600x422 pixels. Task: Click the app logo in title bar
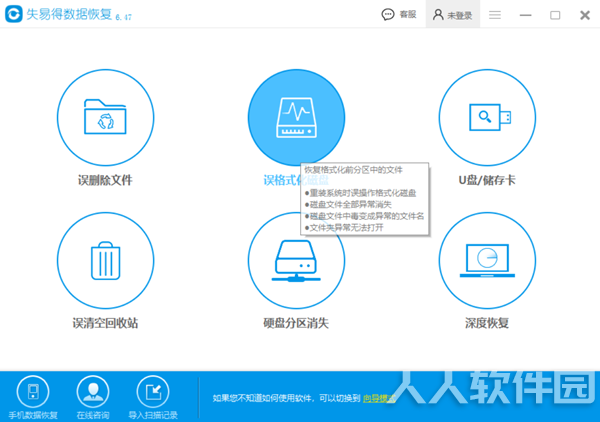(14, 14)
